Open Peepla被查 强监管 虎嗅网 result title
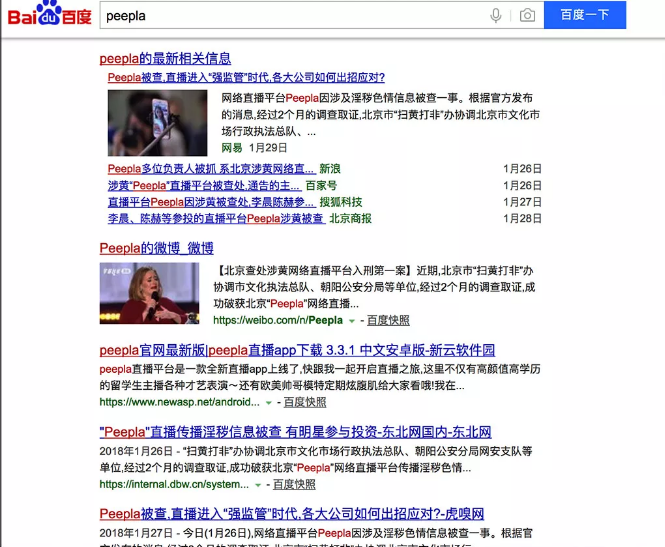Viewport: 665px width, 547px height. coord(292,514)
